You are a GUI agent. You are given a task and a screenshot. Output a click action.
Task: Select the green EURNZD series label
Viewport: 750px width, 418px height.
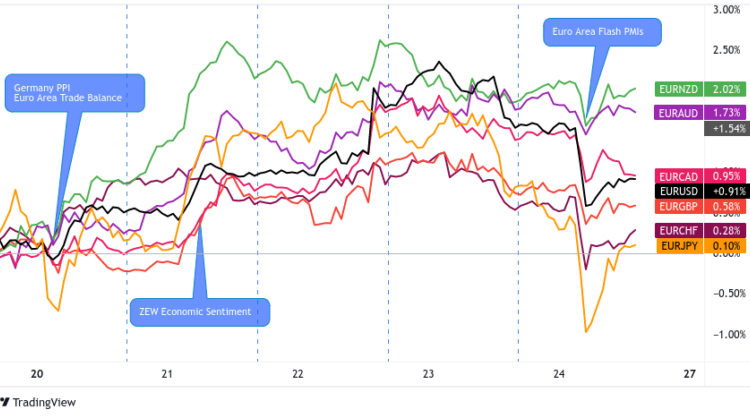click(x=676, y=88)
